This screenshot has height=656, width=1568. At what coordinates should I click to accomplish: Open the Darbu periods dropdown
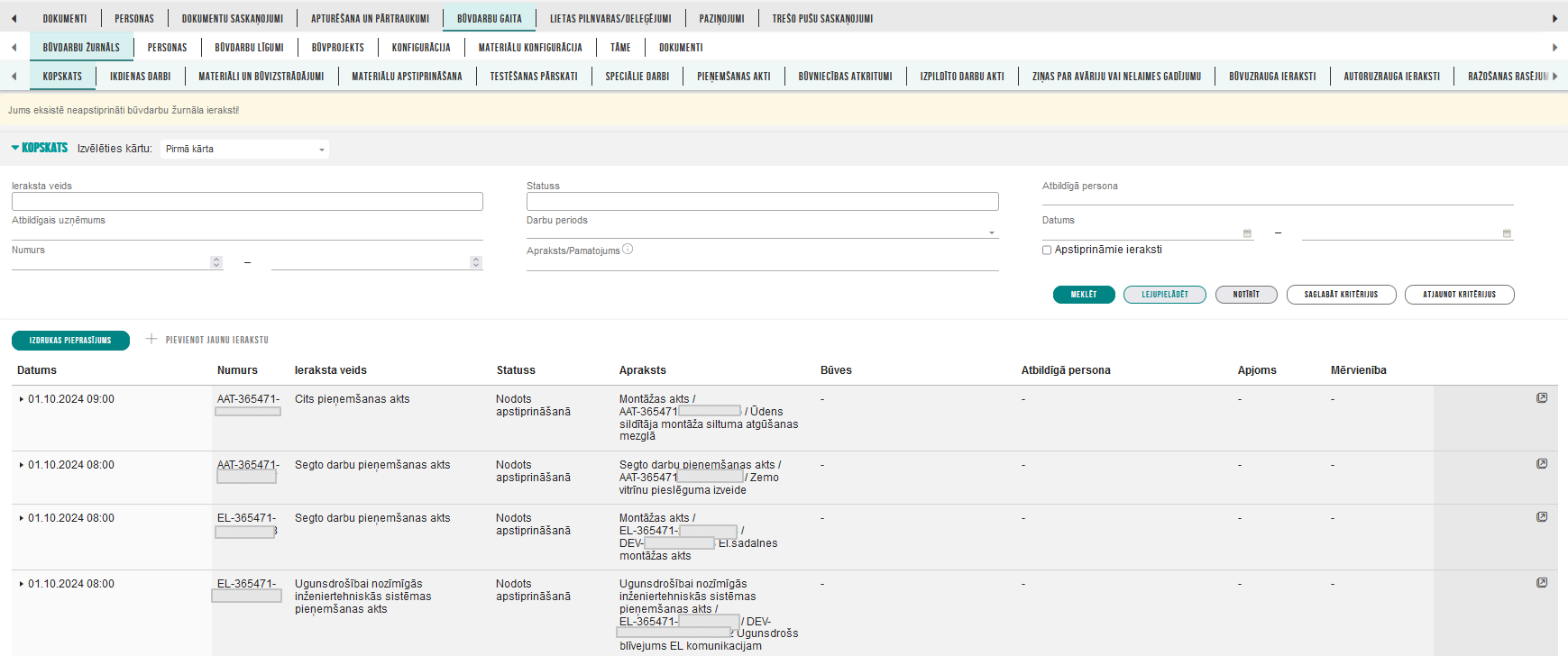pos(763,232)
